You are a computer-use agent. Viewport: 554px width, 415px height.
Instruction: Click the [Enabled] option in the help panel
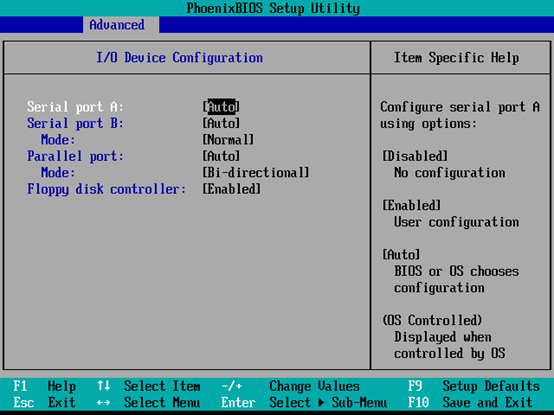pyautogui.click(x=412, y=205)
